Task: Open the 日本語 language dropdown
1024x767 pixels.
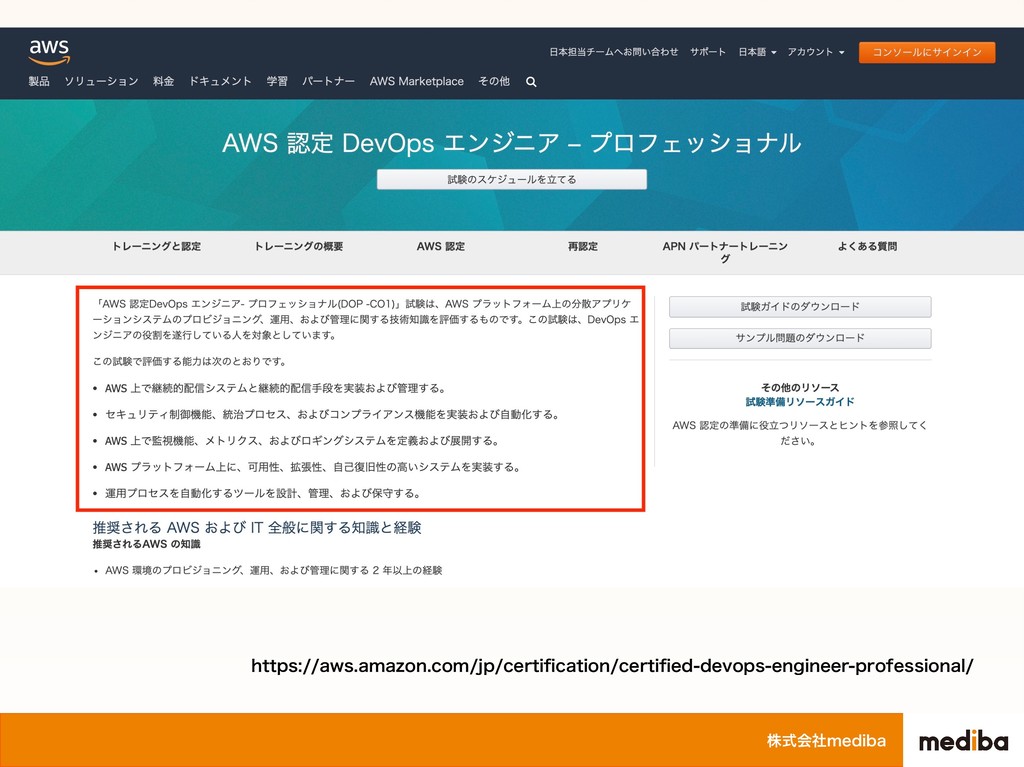Action: [x=757, y=52]
